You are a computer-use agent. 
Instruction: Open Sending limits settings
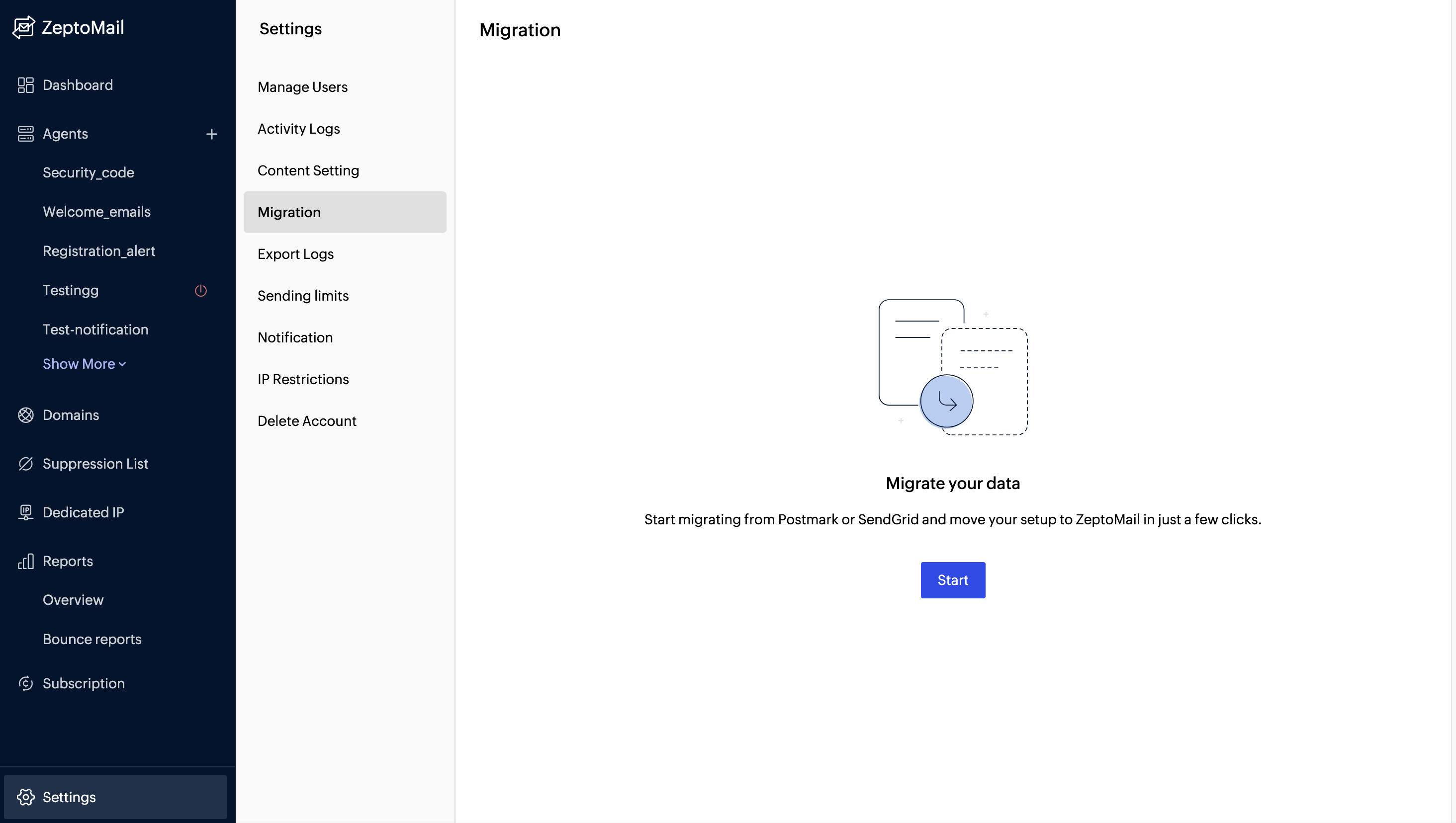pyautogui.click(x=303, y=295)
